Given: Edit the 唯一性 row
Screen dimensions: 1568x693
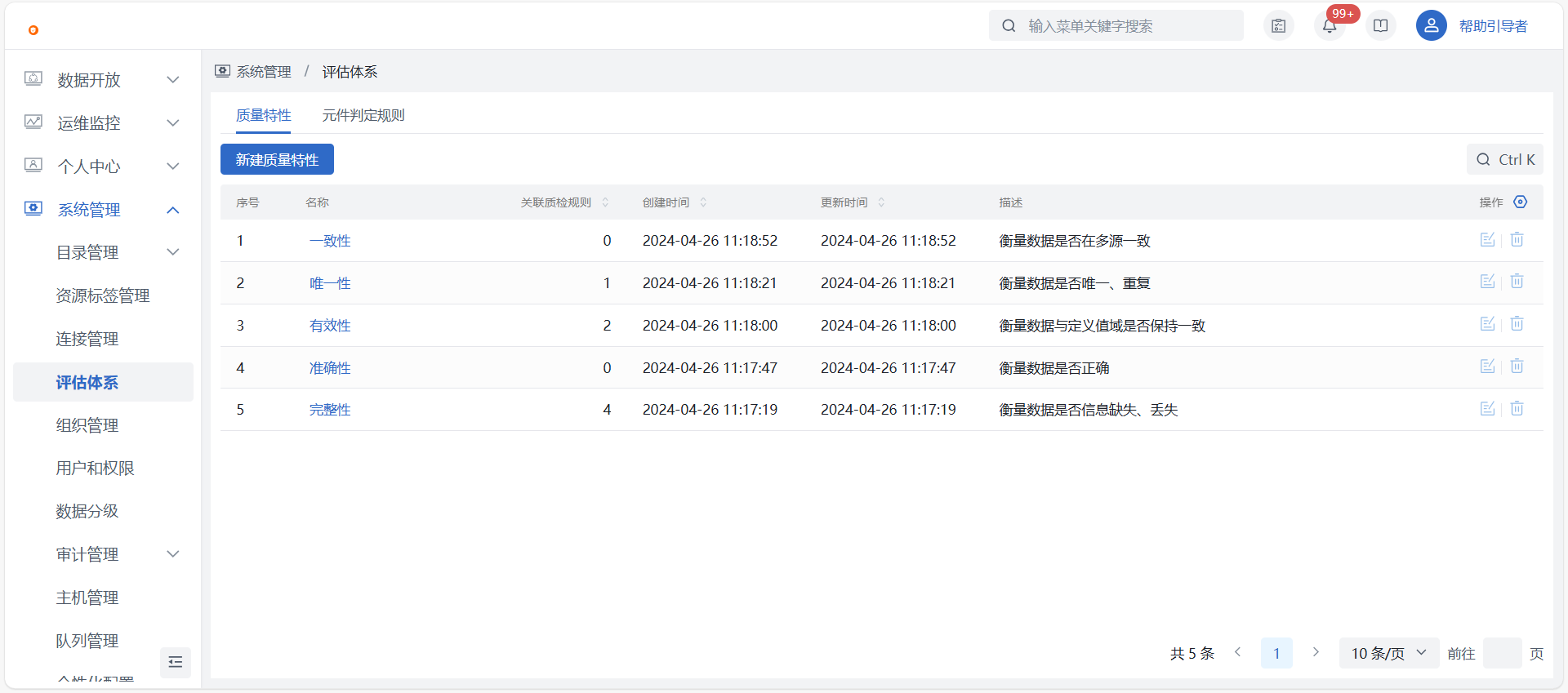Looking at the screenshot, I should 1488,282.
